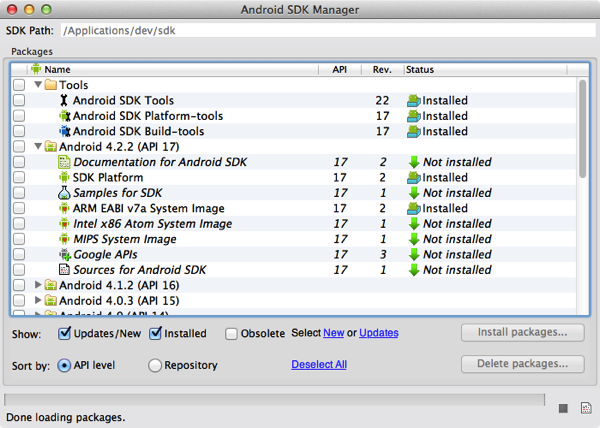Click the Rev. column header

[382, 69]
